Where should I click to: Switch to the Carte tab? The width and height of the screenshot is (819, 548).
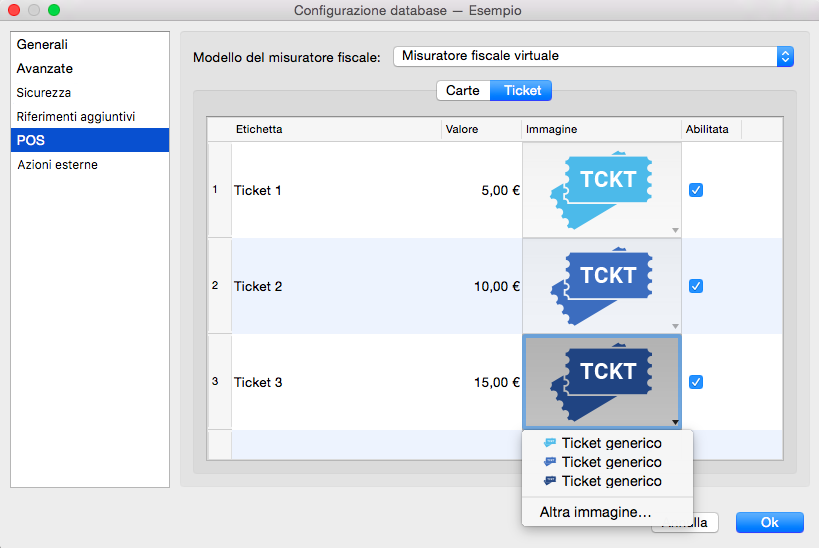click(x=463, y=91)
